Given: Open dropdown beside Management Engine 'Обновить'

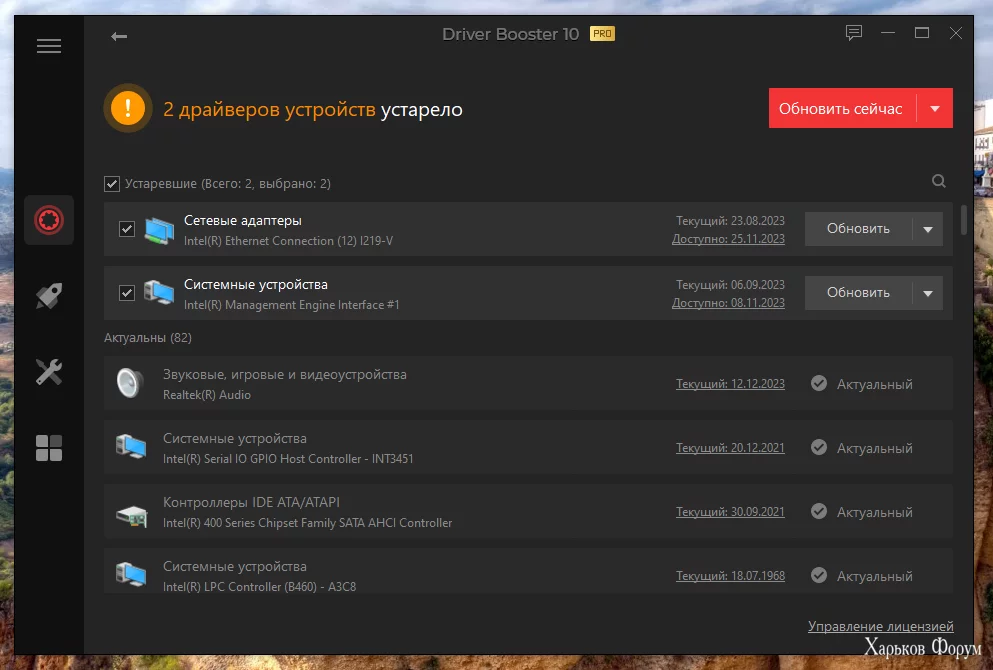Looking at the screenshot, I should [928, 293].
